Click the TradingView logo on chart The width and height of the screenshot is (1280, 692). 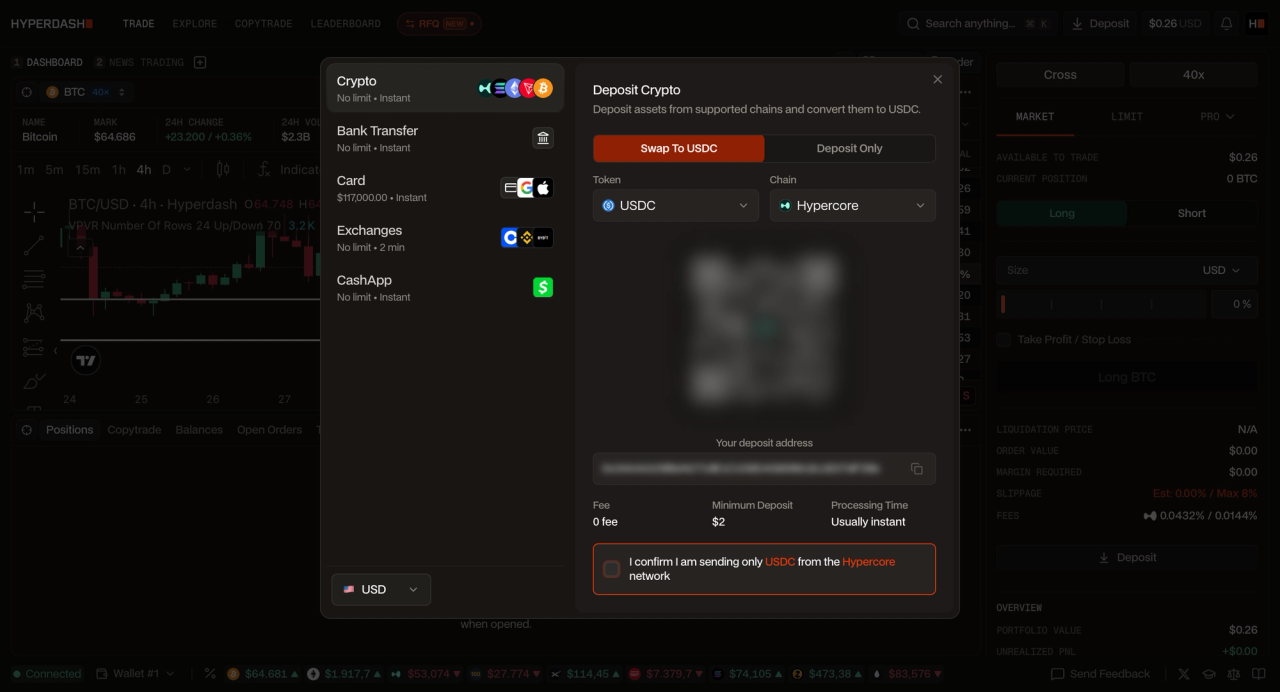click(x=86, y=361)
